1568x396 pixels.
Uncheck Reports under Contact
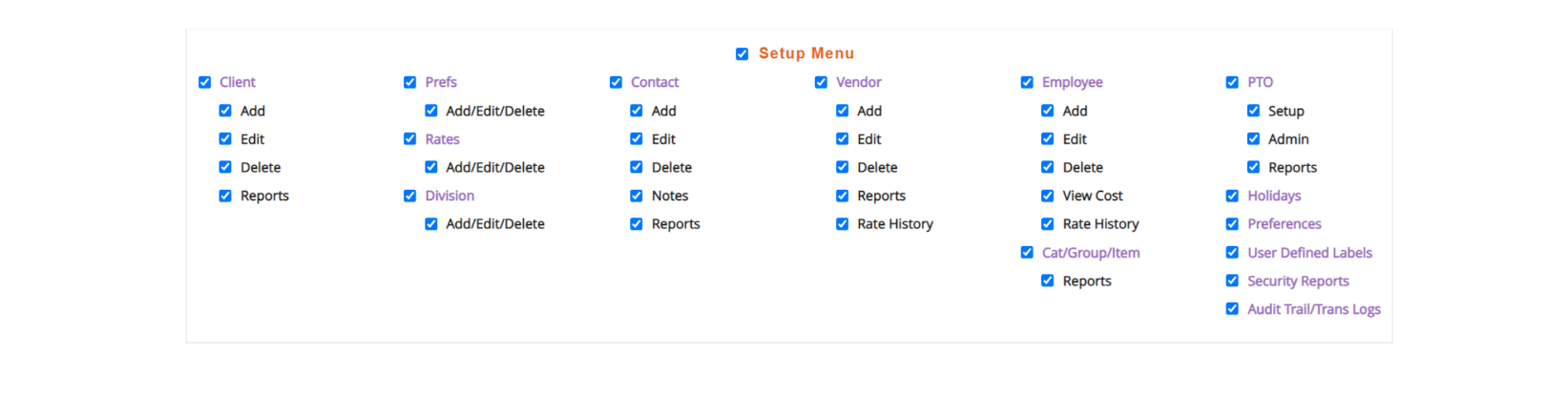point(637,223)
